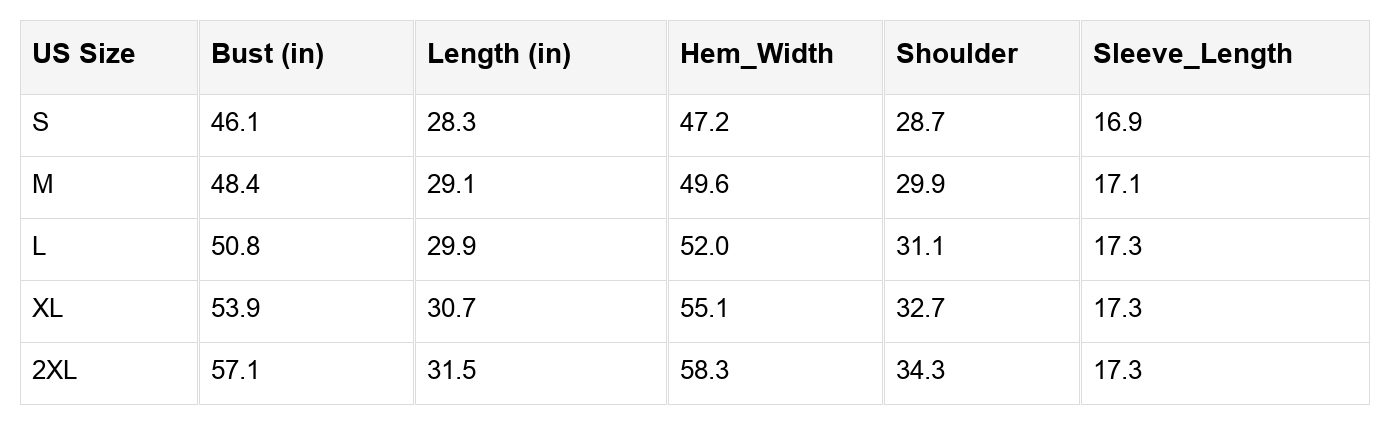Select the Shoulder header cell

click(x=956, y=54)
